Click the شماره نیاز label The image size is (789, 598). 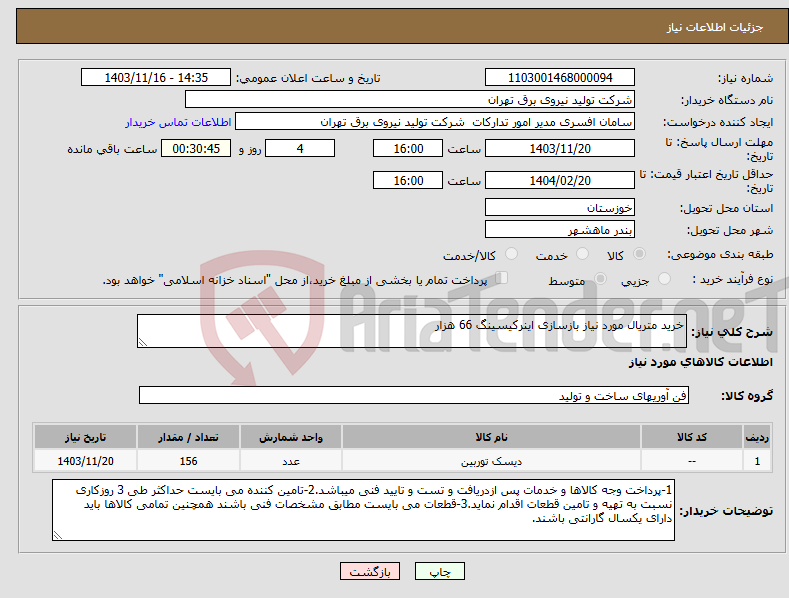click(x=745, y=79)
